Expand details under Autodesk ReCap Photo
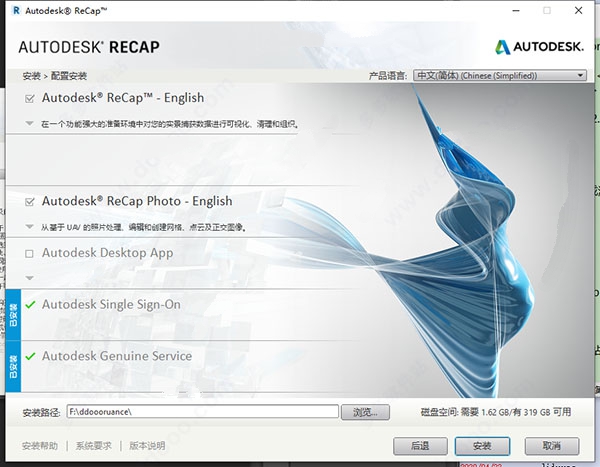The height and width of the screenshot is (467, 600). coord(29,226)
